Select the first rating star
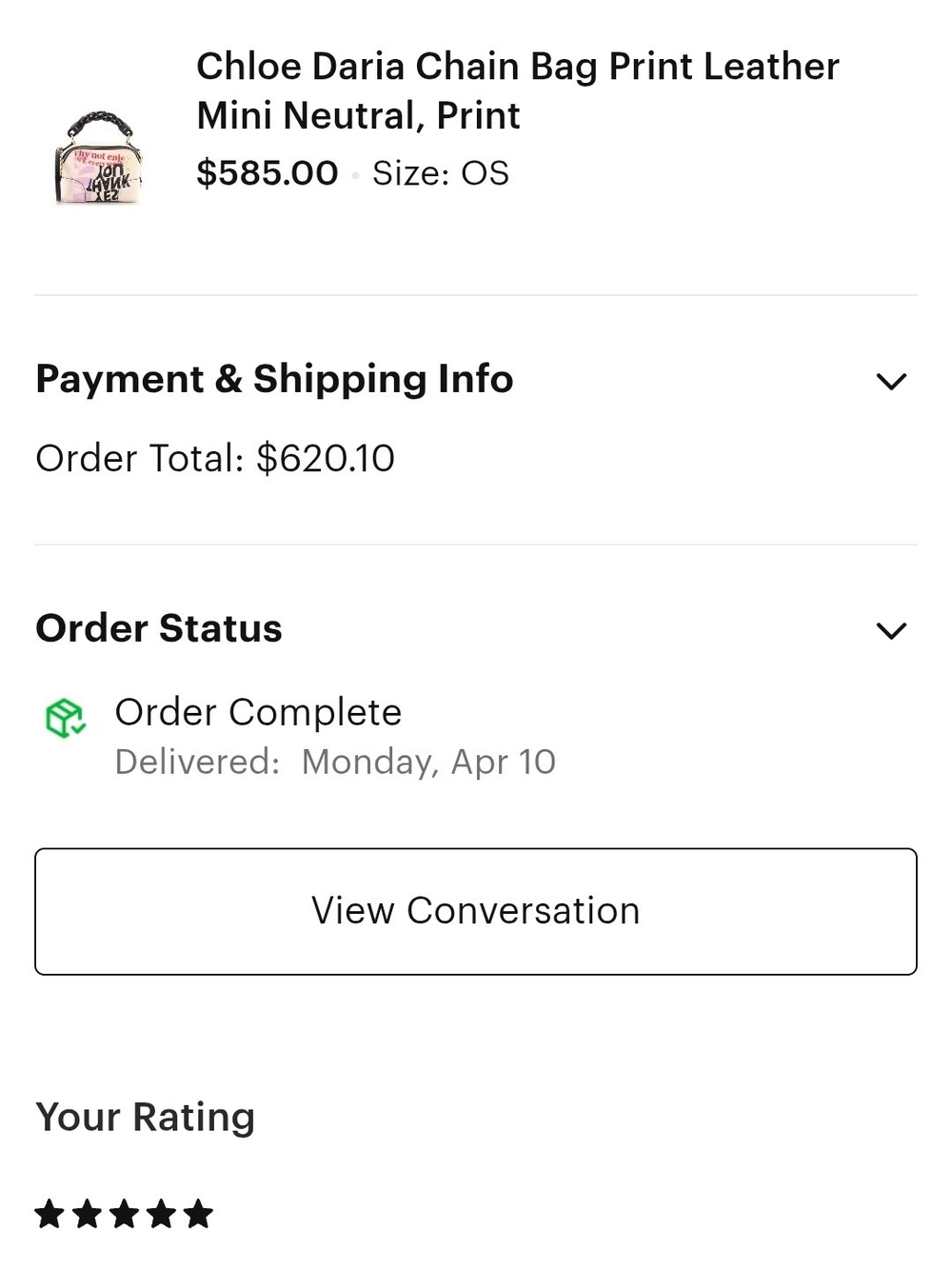Viewport: 952px width, 1269px height. 50,1214
